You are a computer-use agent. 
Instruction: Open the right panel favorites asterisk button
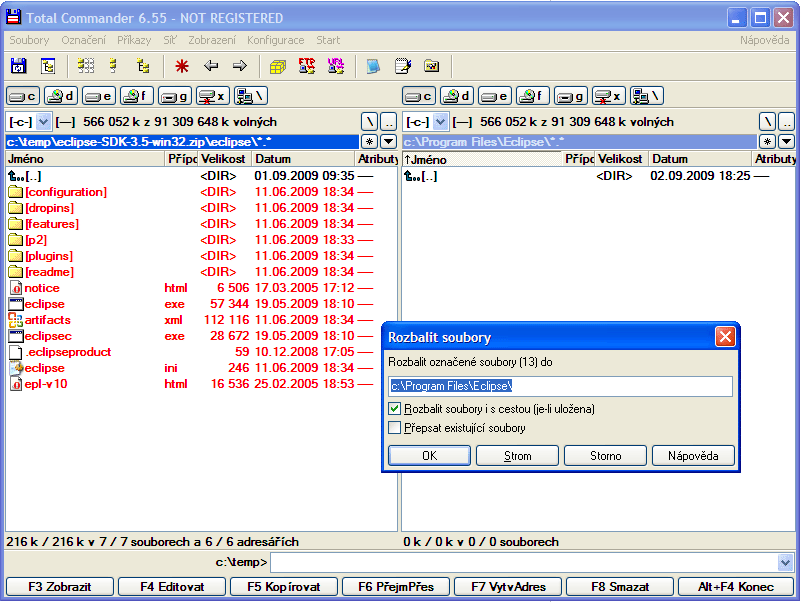[767, 142]
